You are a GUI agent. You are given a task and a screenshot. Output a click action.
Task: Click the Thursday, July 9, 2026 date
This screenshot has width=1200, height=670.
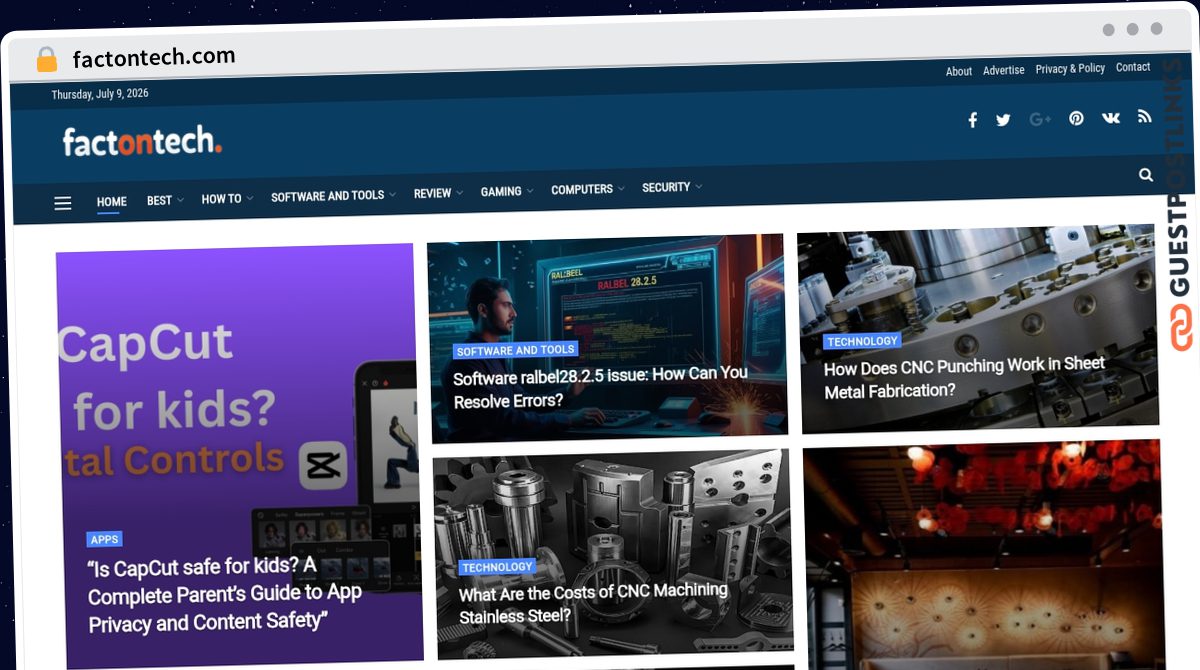[100, 94]
